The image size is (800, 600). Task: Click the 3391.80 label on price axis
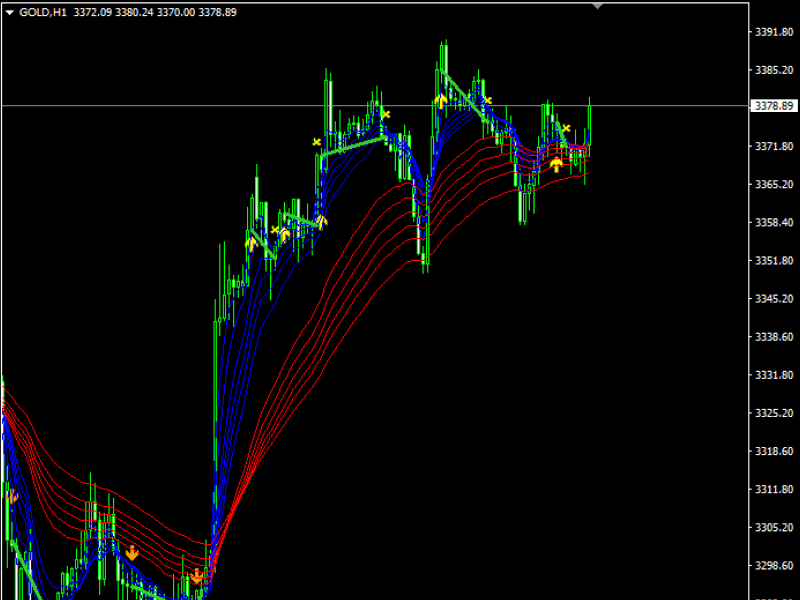[773, 33]
